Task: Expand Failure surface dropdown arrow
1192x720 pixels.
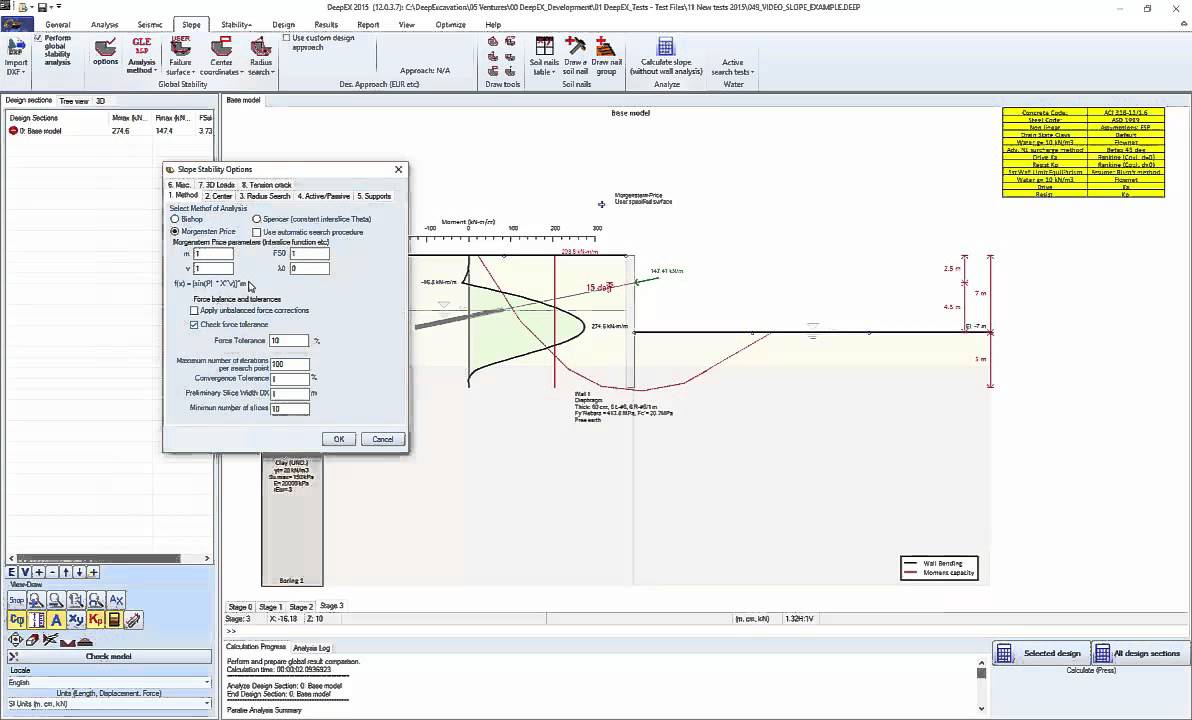Action: tap(195, 72)
